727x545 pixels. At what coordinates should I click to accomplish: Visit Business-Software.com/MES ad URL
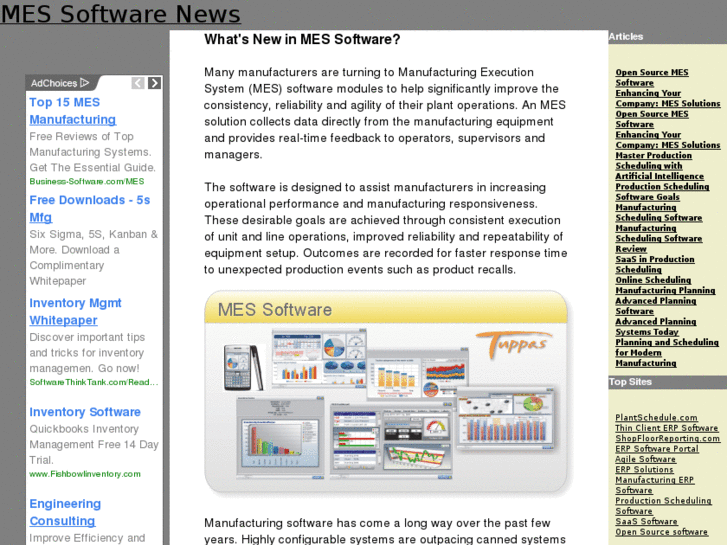(x=87, y=181)
